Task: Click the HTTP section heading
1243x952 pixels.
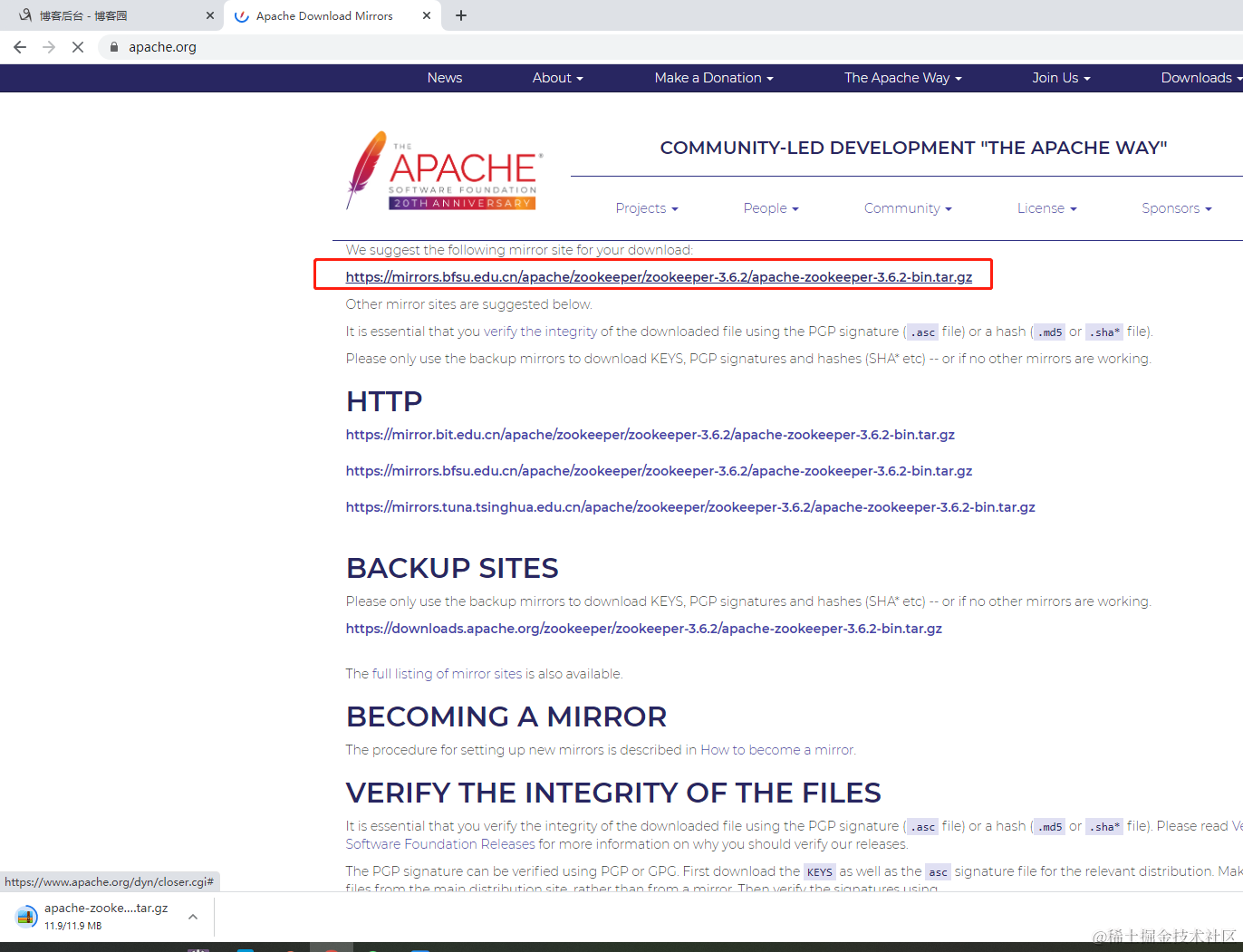Action: (x=384, y=401)
